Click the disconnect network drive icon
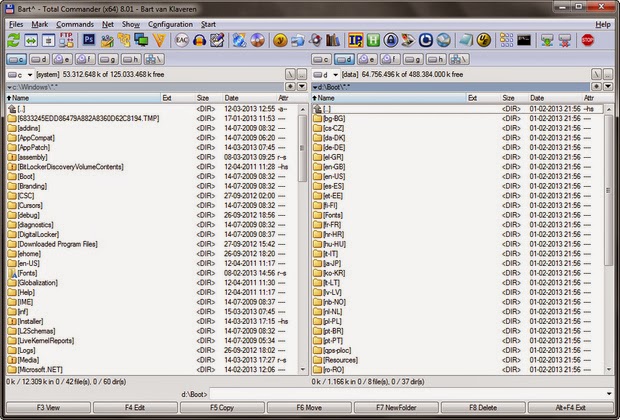 point(565,40)
